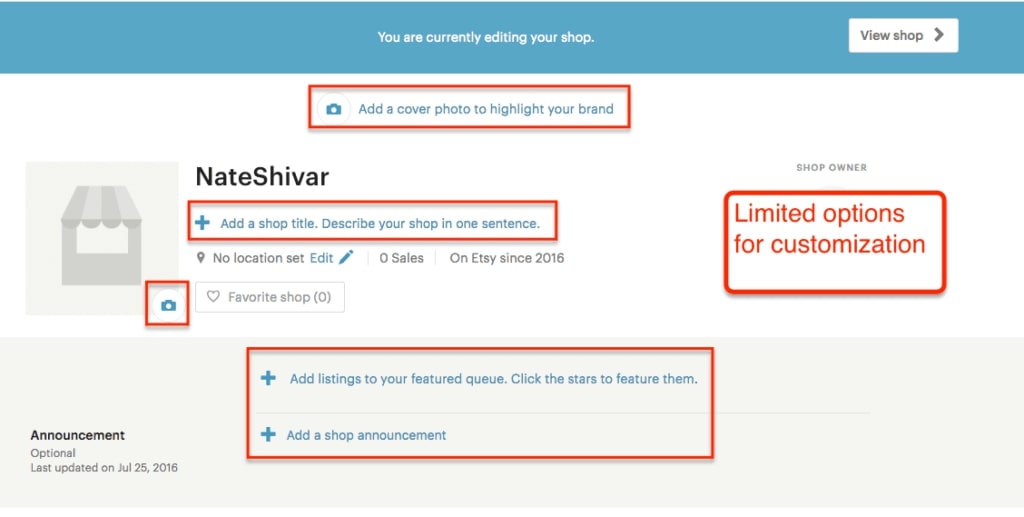Click the NateShivar shop name heading
The image size is (1024, 517).
(x=262, y=177)
